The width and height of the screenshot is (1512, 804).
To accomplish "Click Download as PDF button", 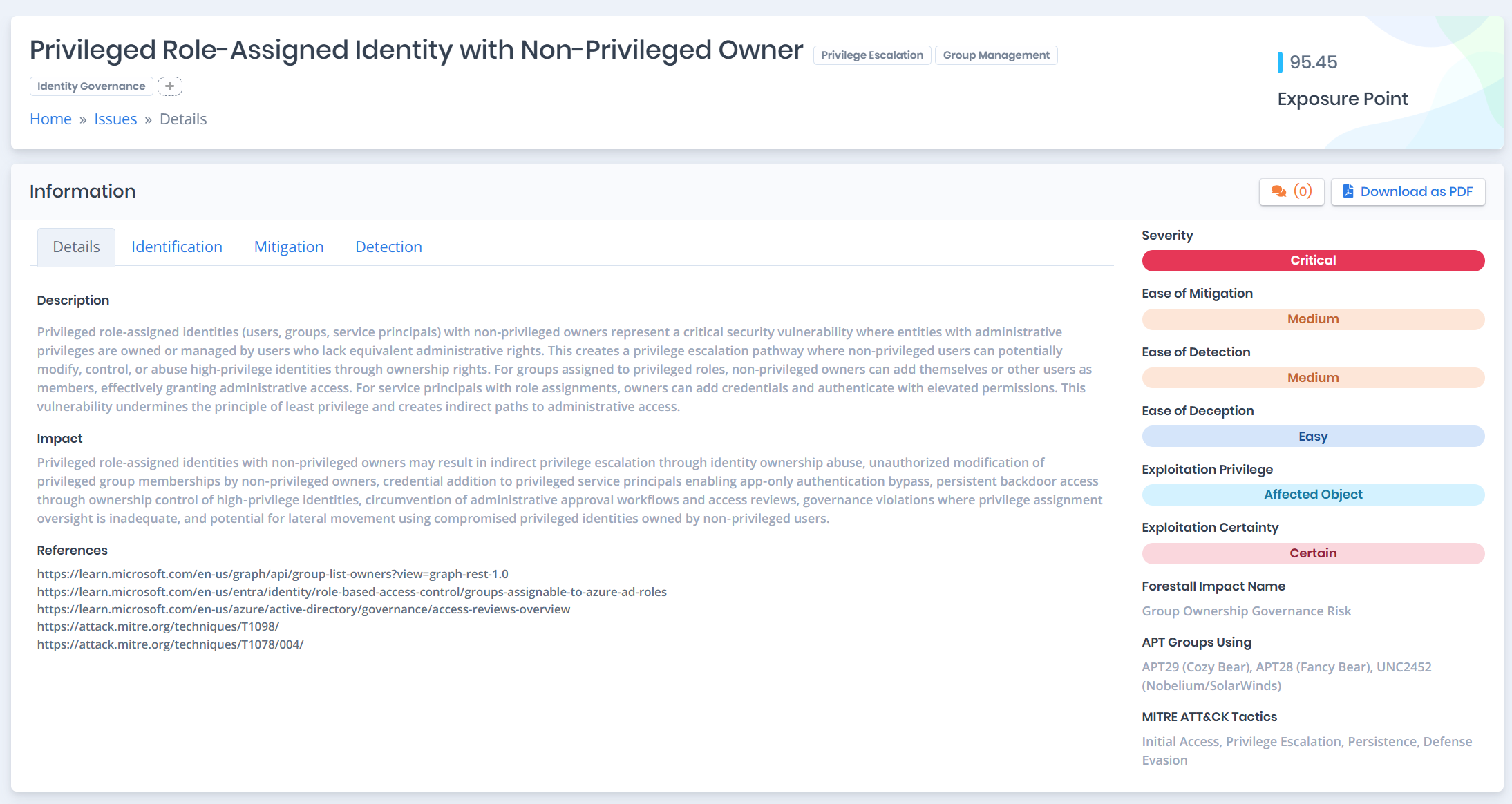I will pos(1408,191).
